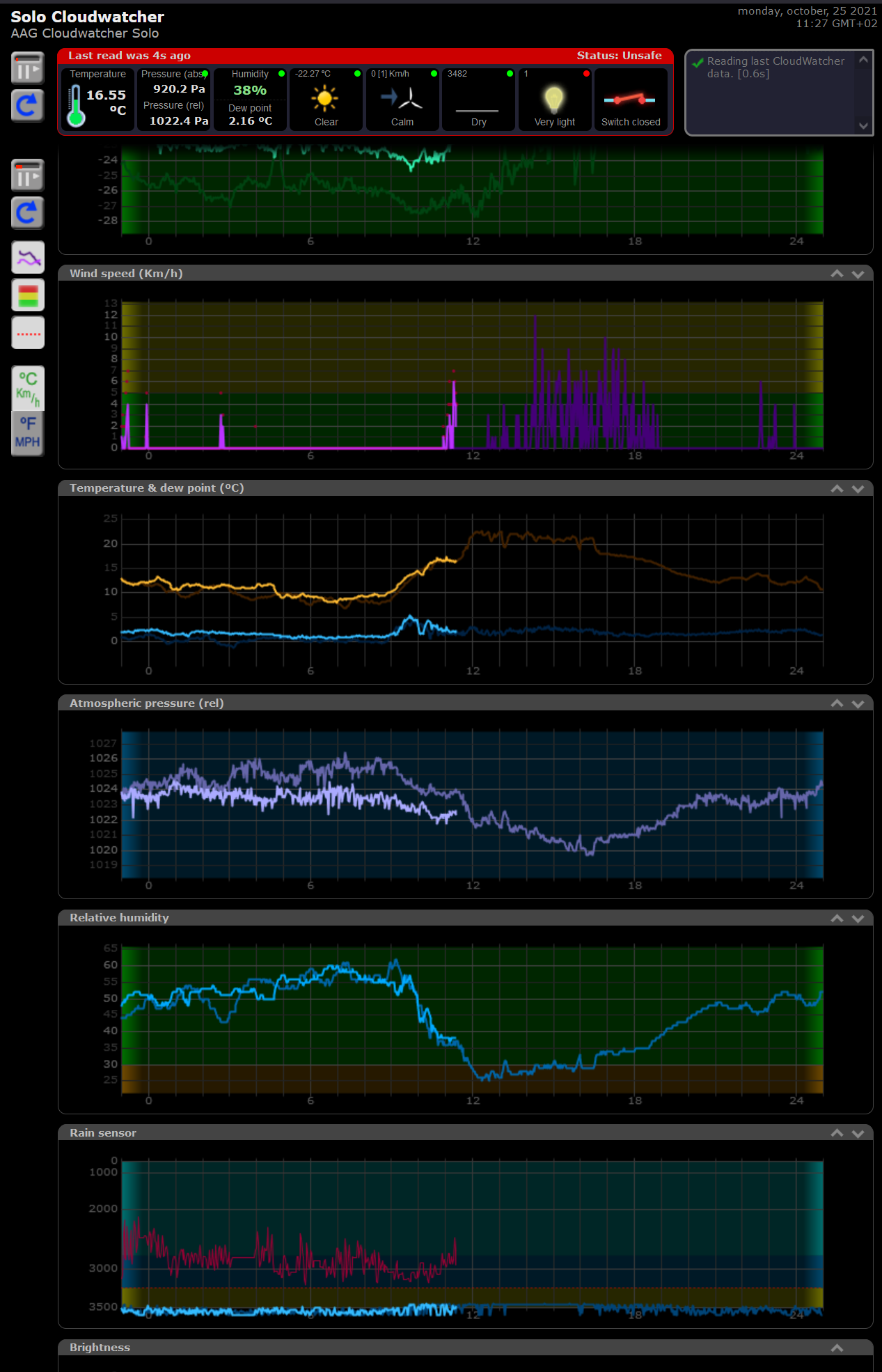Viewport: 882px width, 1372px height.
Task: Click the Switch closed icon
Action: pos(630,100)
